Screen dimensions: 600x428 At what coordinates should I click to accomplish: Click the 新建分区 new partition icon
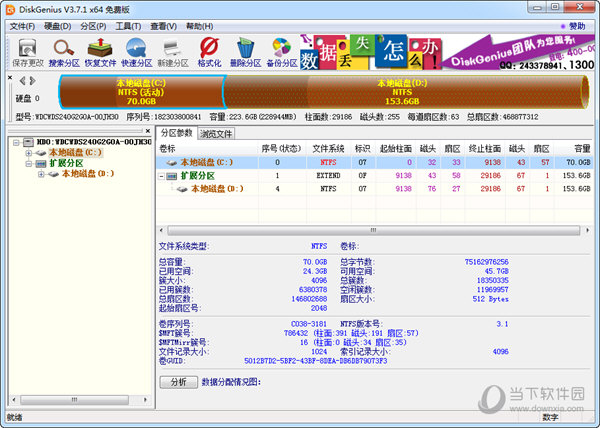coord(173,53)
